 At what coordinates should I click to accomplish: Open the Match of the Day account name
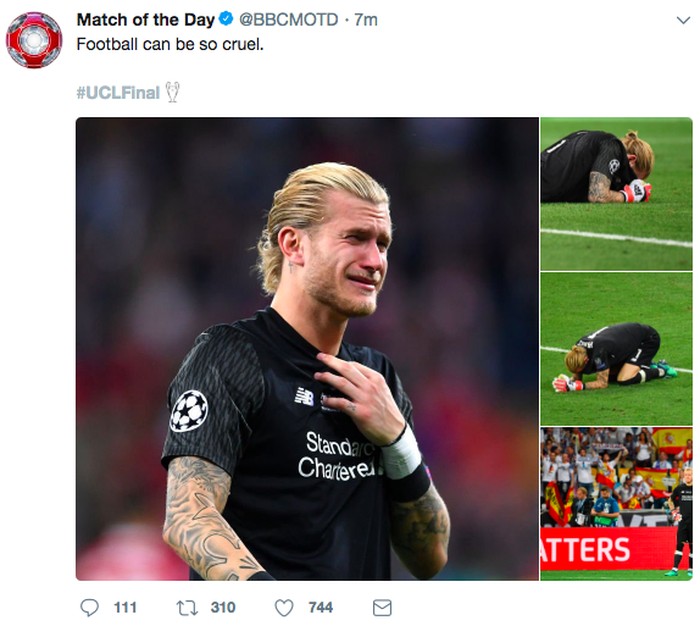click(x=145, y=20)
